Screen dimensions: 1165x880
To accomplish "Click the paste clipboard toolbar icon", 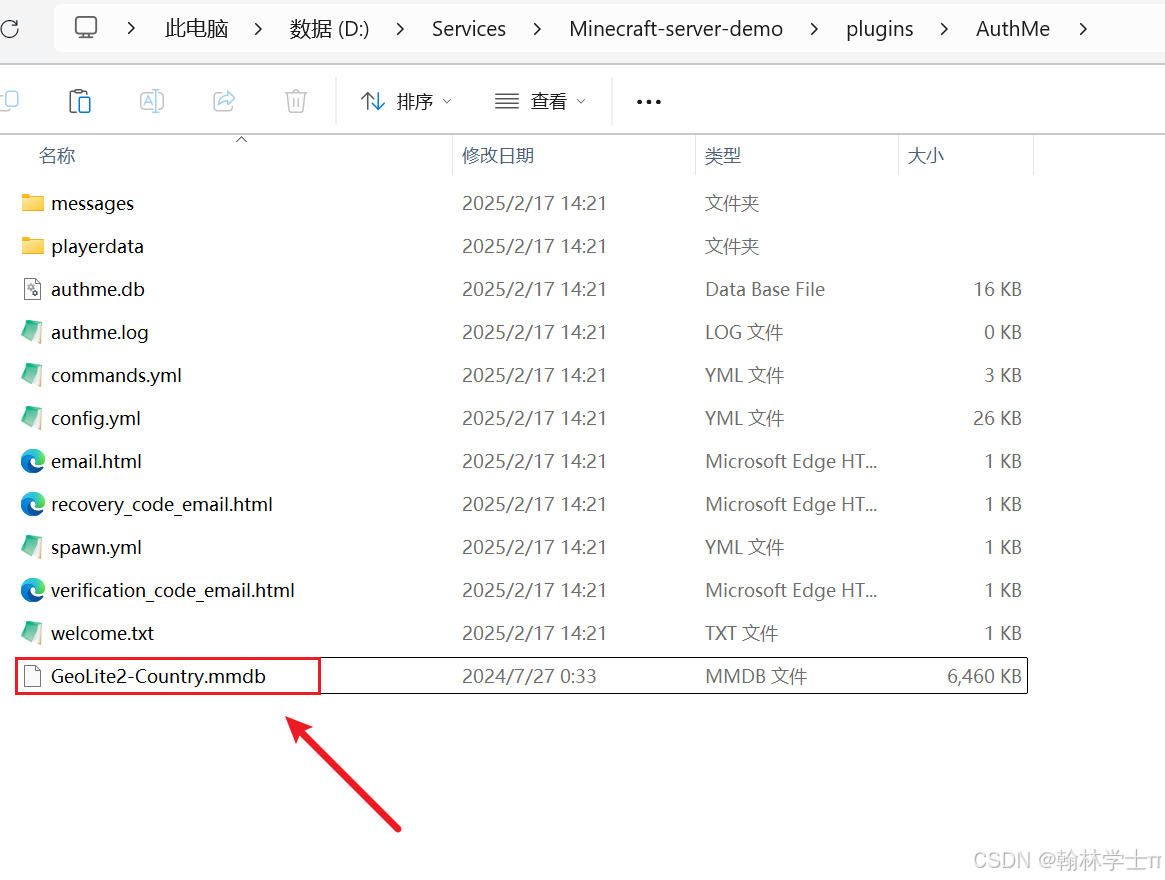I will click(x=79, y=101).
